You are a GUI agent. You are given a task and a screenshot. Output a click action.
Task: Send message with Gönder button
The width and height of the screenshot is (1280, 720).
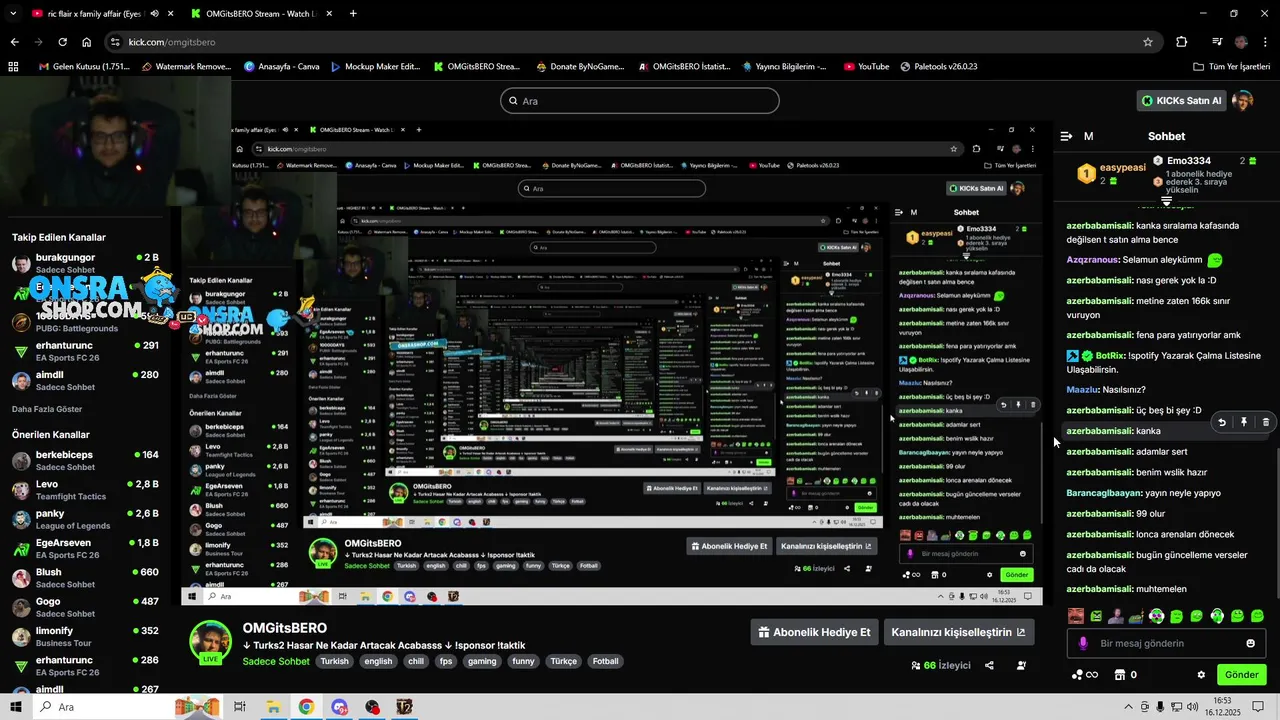click(x=1241, y=675)
